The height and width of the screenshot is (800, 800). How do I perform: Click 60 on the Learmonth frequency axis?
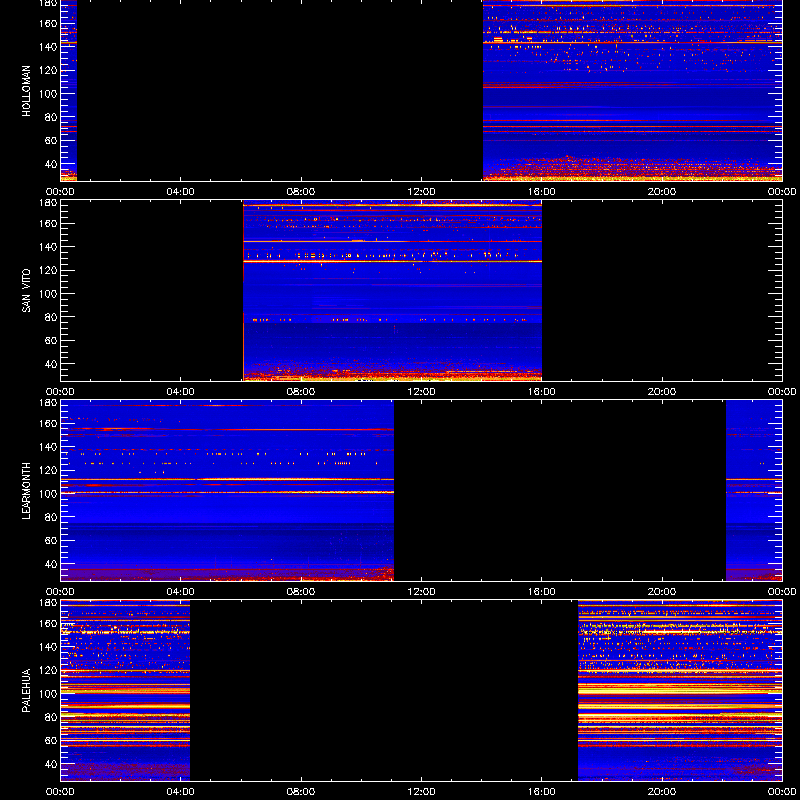point(53,541)
